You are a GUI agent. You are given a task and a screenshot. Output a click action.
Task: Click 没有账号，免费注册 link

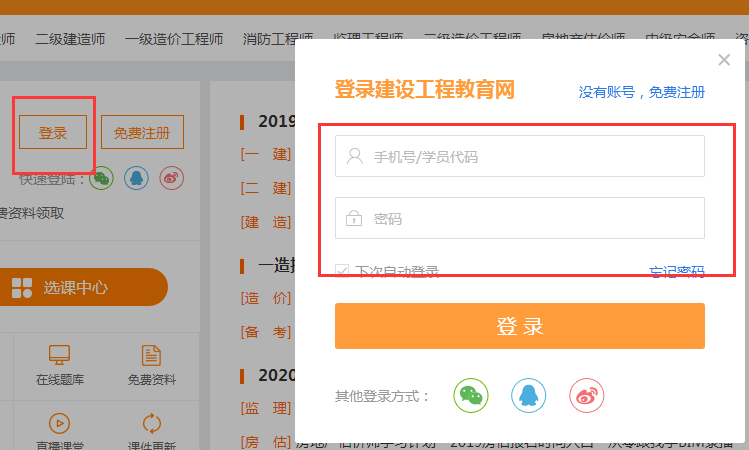click(641, 92)
